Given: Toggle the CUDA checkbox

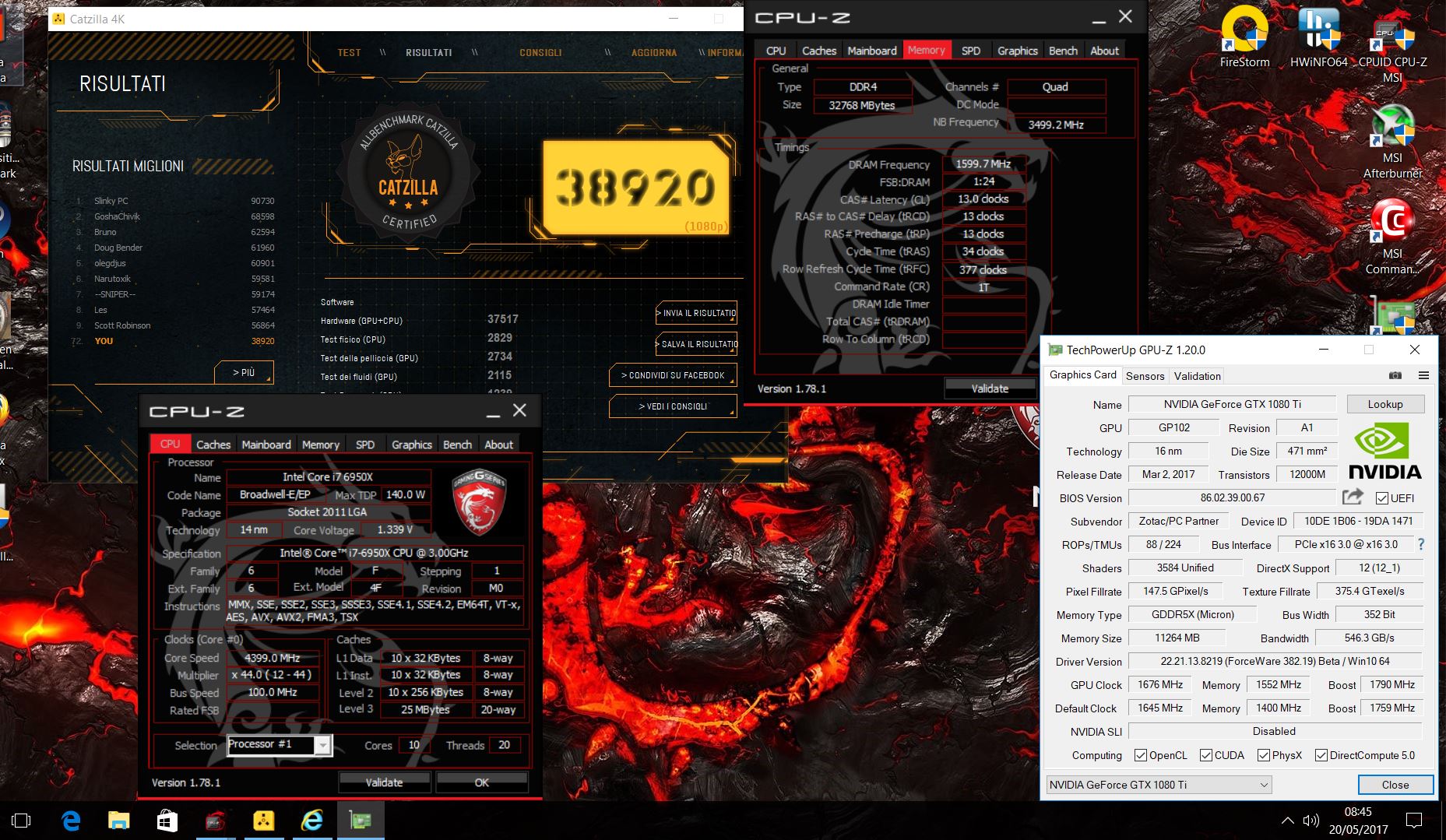Looking at the screenshot, I should click(1206, 755).
